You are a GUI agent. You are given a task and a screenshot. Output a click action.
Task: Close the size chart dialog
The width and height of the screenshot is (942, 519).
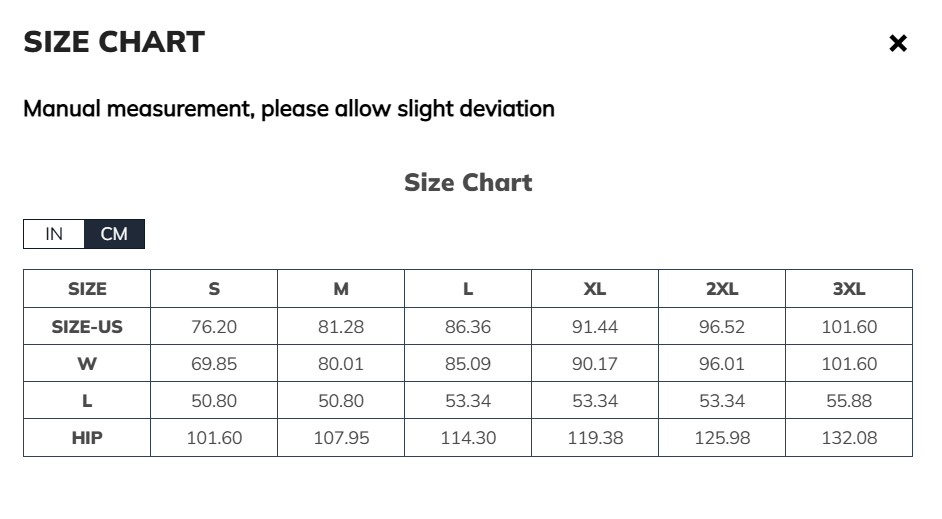pos(898,43)
